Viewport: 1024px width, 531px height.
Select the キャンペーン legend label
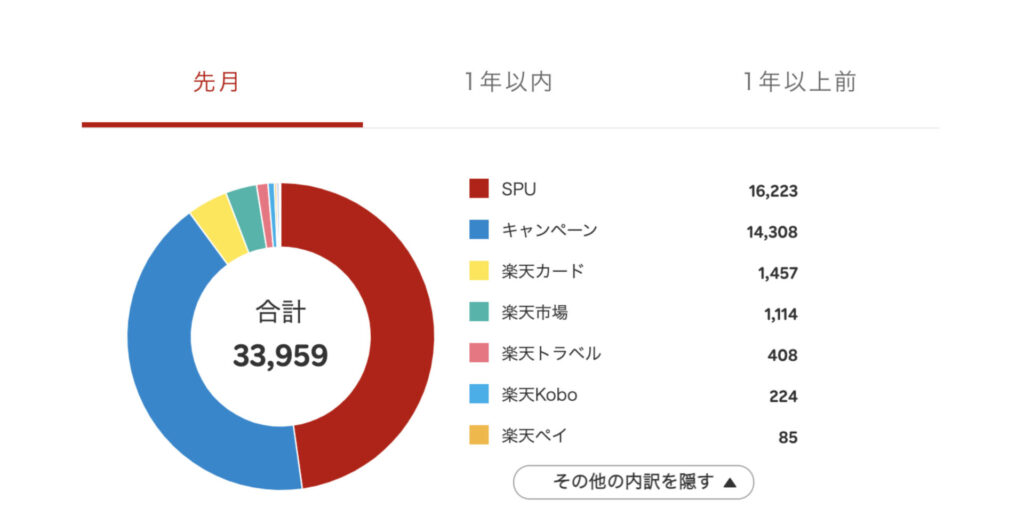(549, 230)
